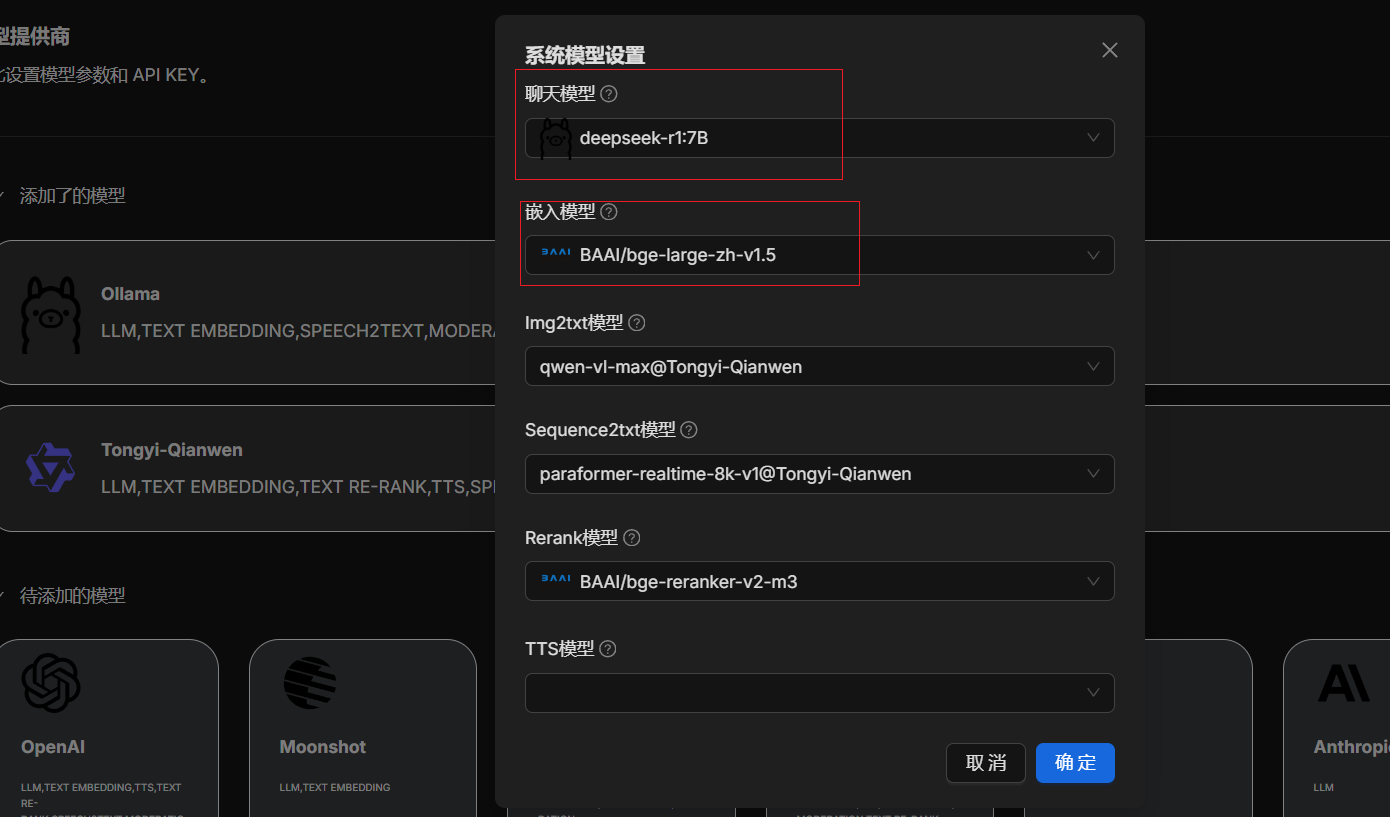Image resolution: width=1390 pixels, height=817 pixels.
Task: Open Img2txt模型 dropdown showing qwen-vl-max
Action: tap(820, 366)
